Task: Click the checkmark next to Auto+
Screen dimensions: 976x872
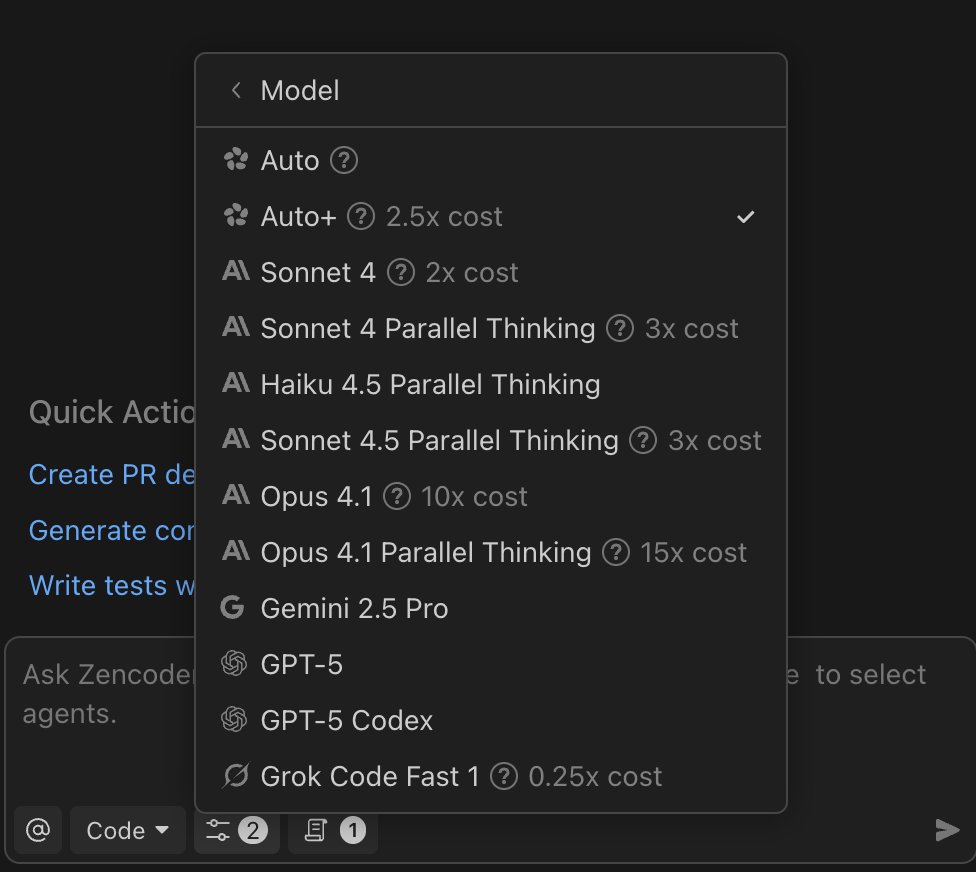Action: click(745, 215)
